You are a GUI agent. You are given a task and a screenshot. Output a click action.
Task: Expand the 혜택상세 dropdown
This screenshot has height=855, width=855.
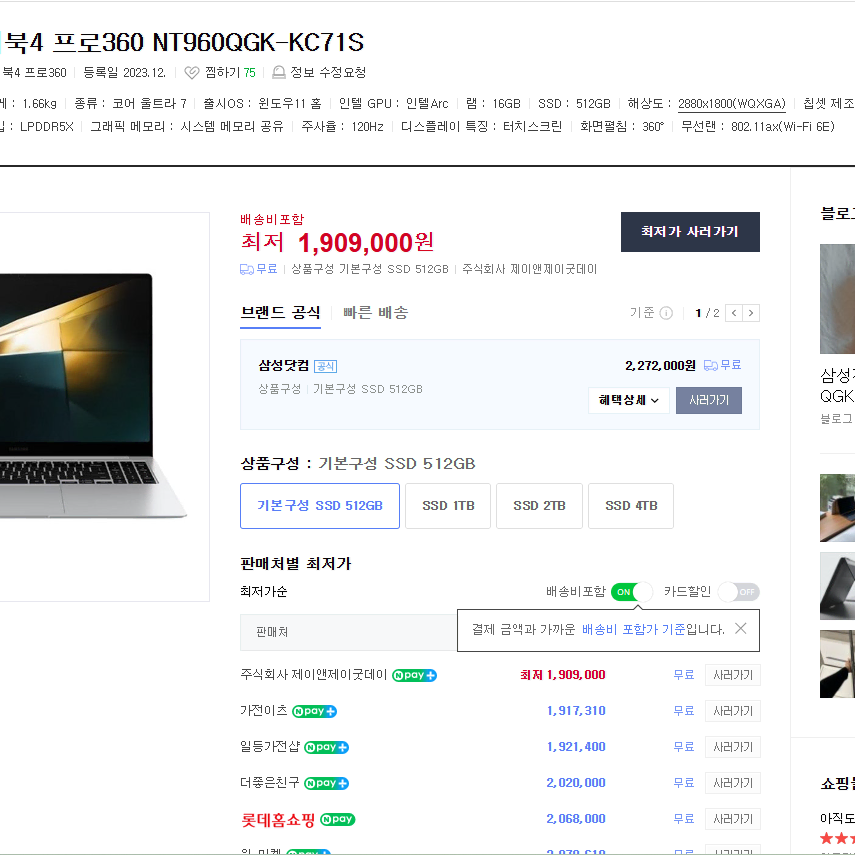[629, 400]
